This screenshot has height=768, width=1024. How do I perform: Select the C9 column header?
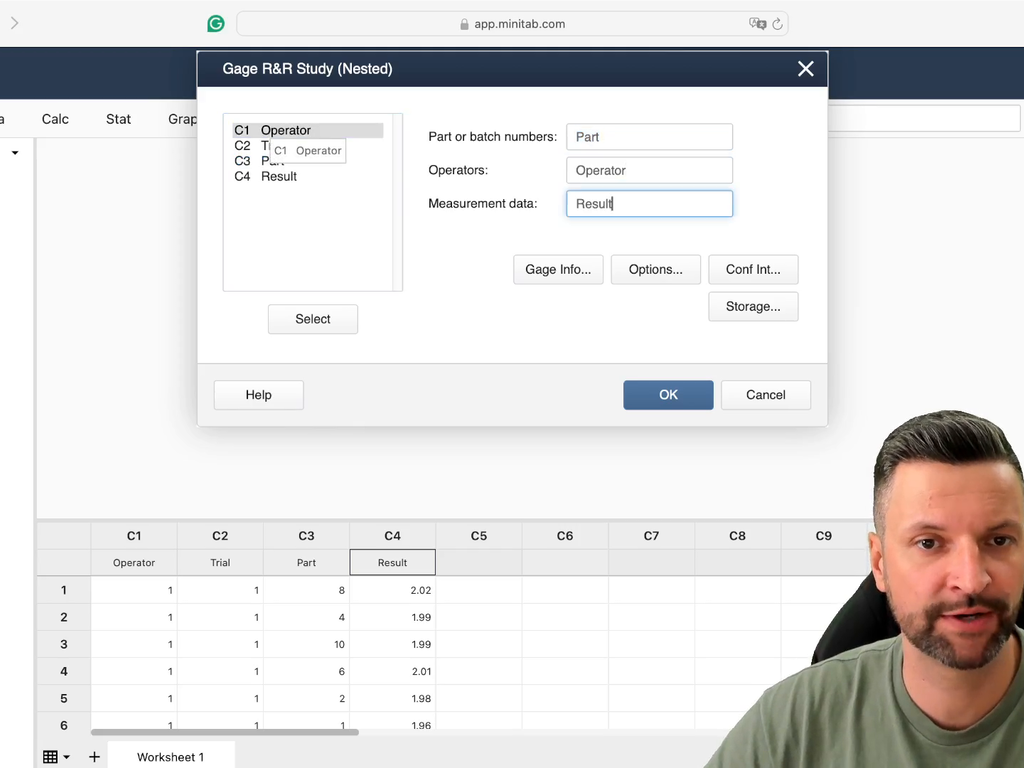(824, 536)
